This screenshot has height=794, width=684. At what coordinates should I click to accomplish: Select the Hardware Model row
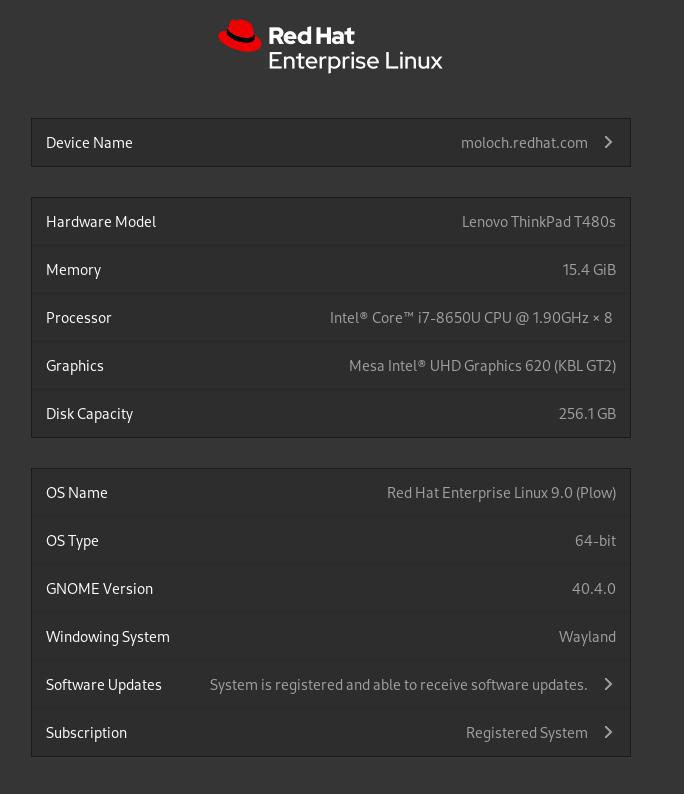330,222
